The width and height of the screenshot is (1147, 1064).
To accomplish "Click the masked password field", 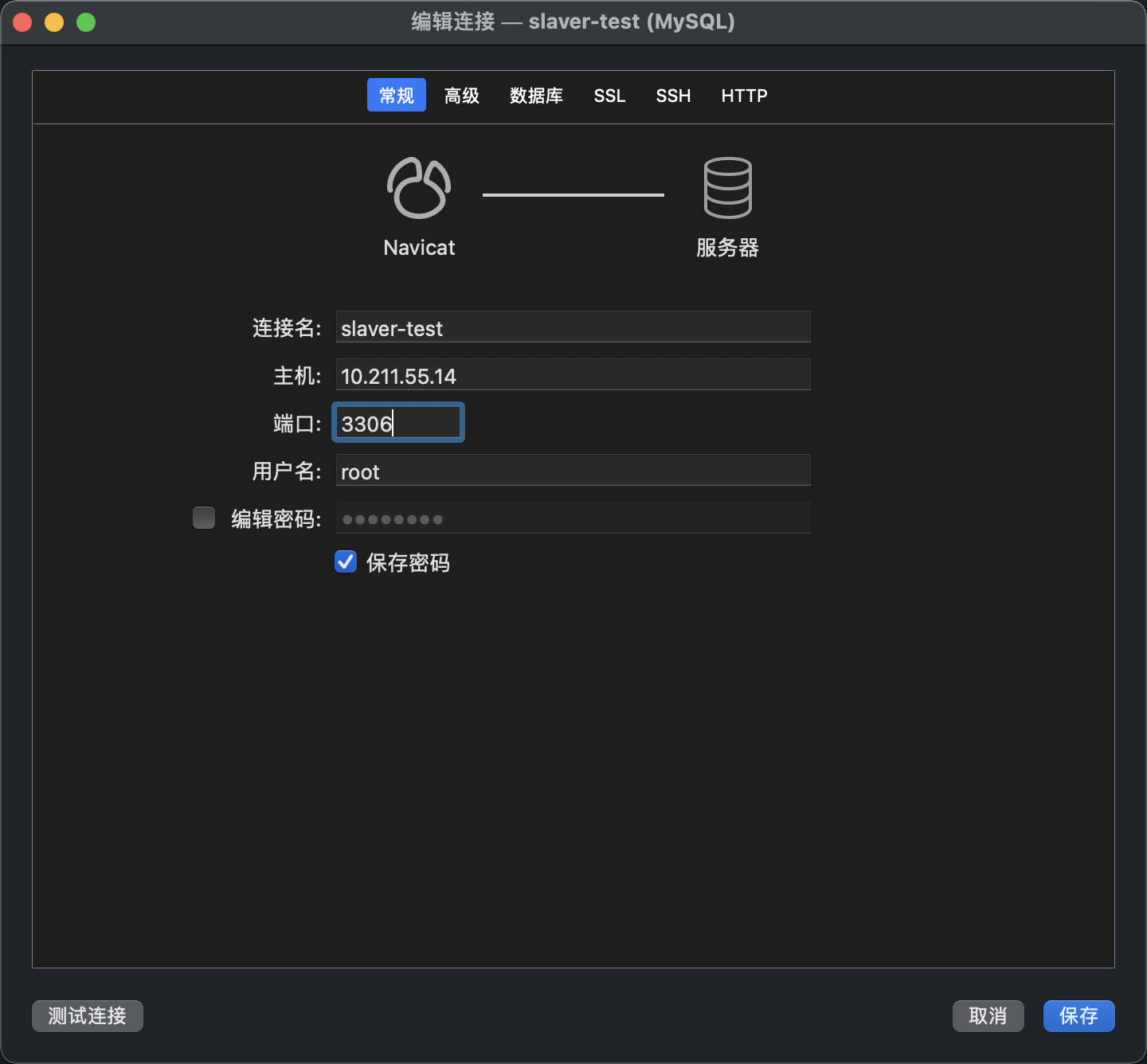I will click(x=573, y=518).
